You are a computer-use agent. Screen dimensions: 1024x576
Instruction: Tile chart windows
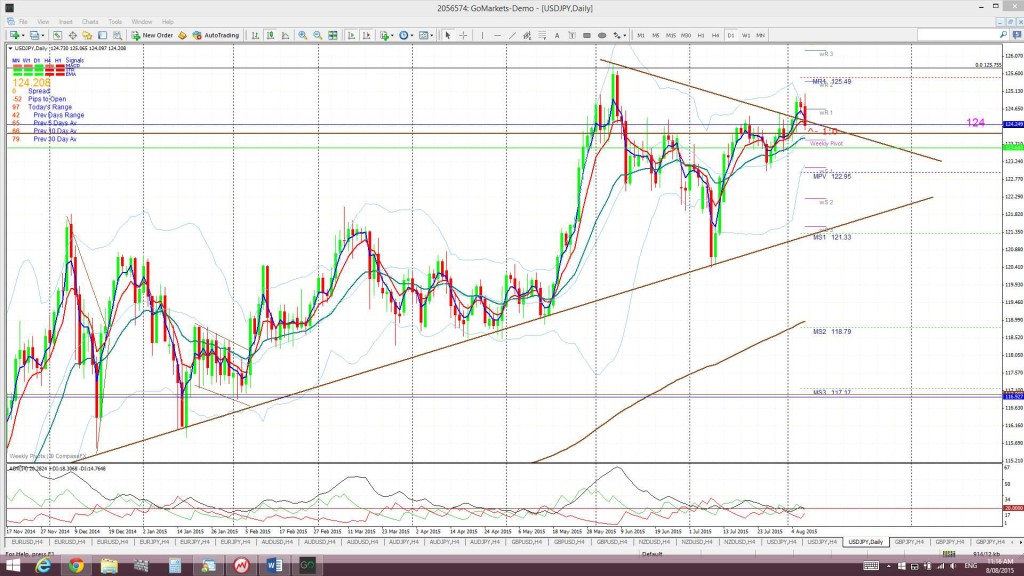pyautogui.click(x=333, y=35)
